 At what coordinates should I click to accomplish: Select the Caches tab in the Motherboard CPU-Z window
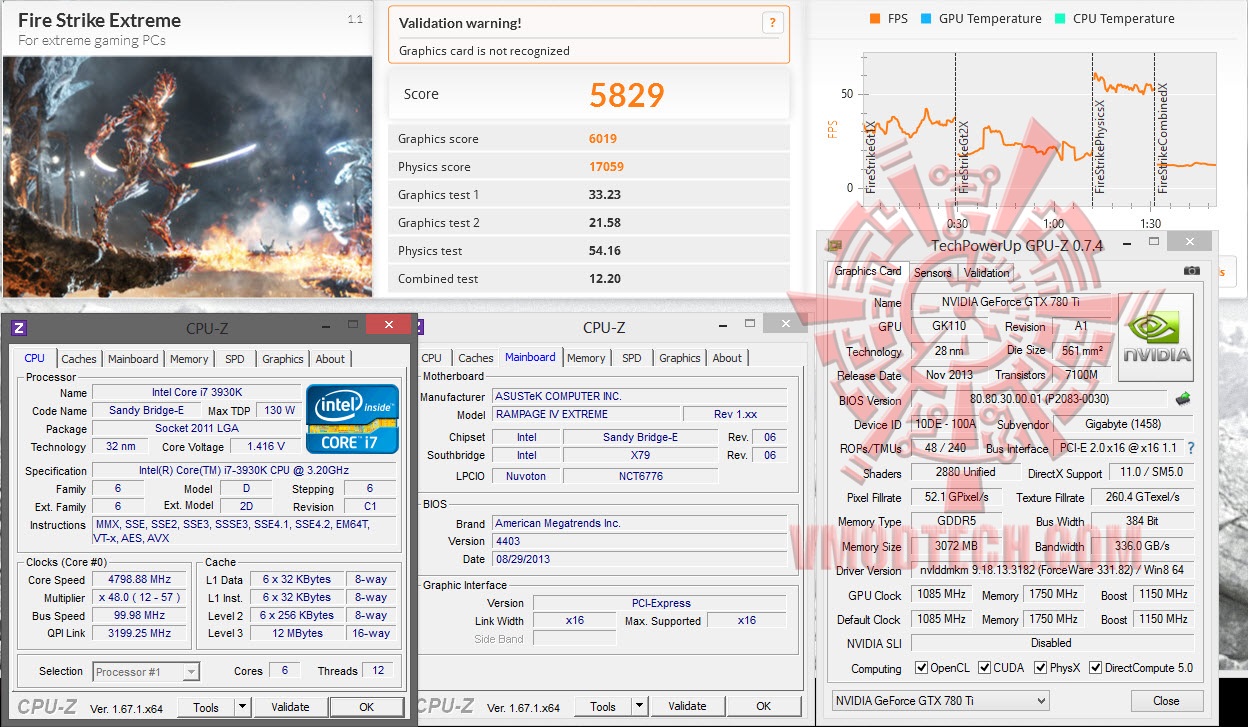476,358
